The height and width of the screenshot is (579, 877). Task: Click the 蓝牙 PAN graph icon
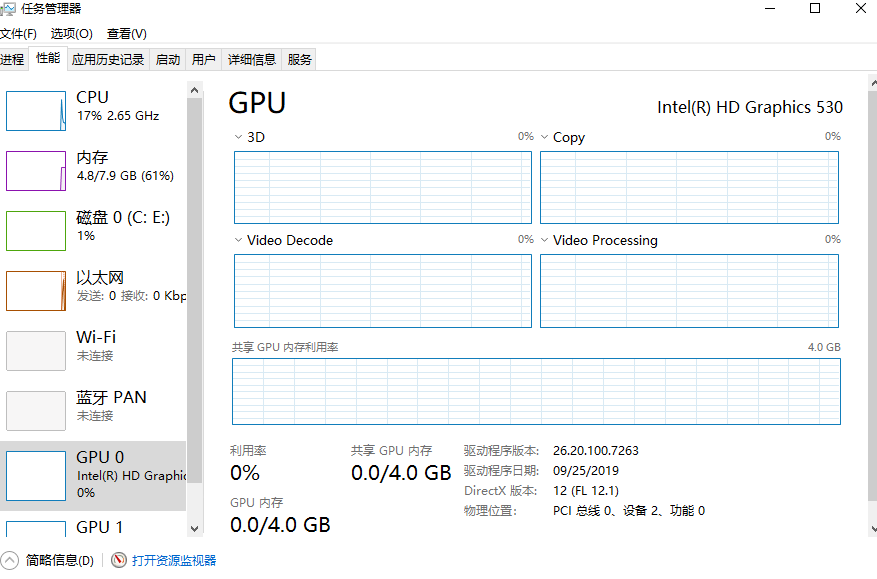pos(36,410)
